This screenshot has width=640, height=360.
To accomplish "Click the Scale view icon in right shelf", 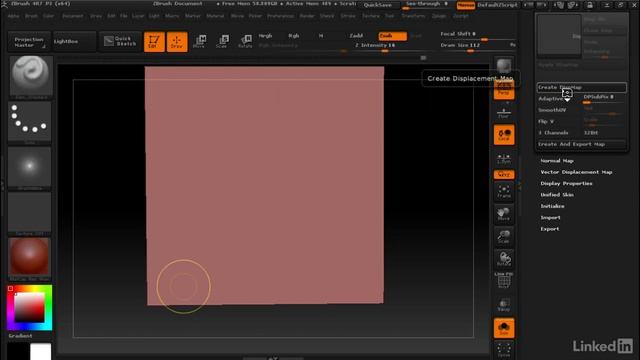I will [x=504, y=237].
